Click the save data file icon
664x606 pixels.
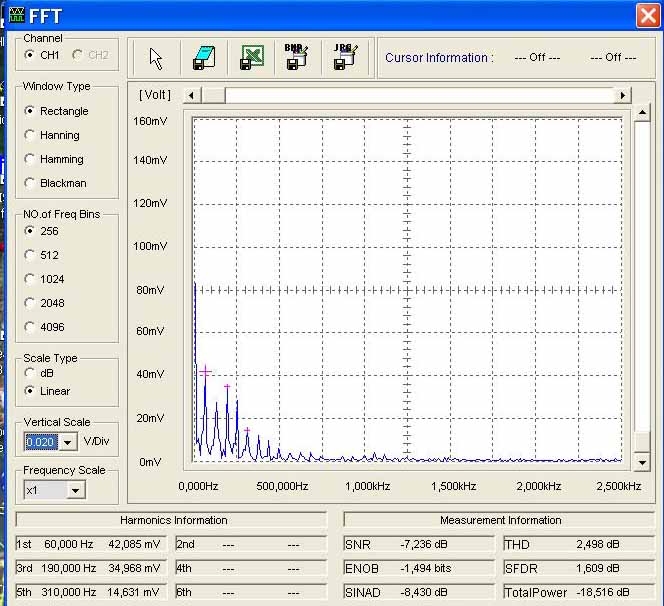tap(203, 58)
